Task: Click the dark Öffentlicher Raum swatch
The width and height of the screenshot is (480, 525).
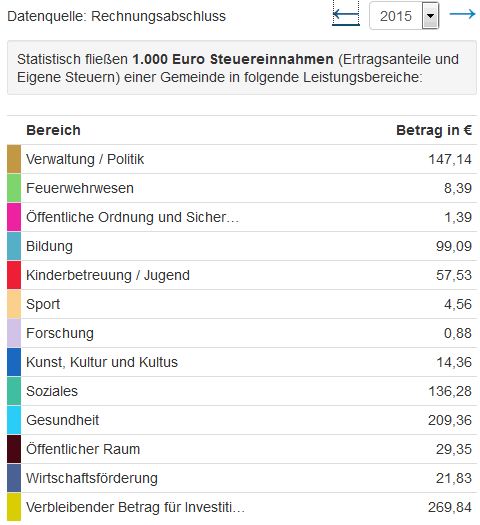Action: point(14,449)
